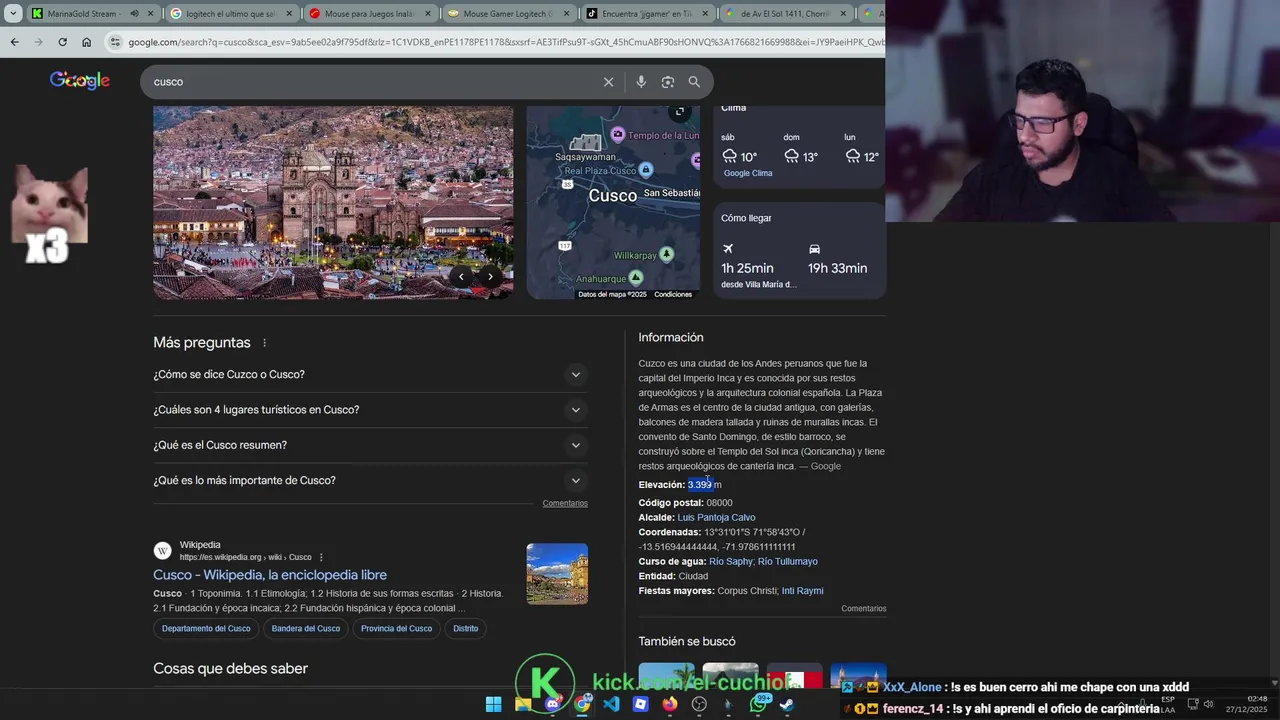This screenshot has height=720, width=1280.
Task: Show next Cusco photo with right arrow
Action: coord(490,276)
